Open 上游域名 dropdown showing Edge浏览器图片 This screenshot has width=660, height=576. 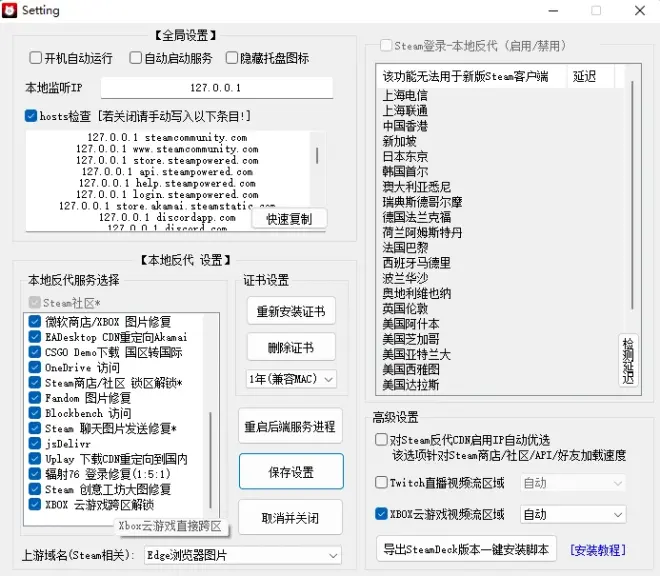[242, 555]
